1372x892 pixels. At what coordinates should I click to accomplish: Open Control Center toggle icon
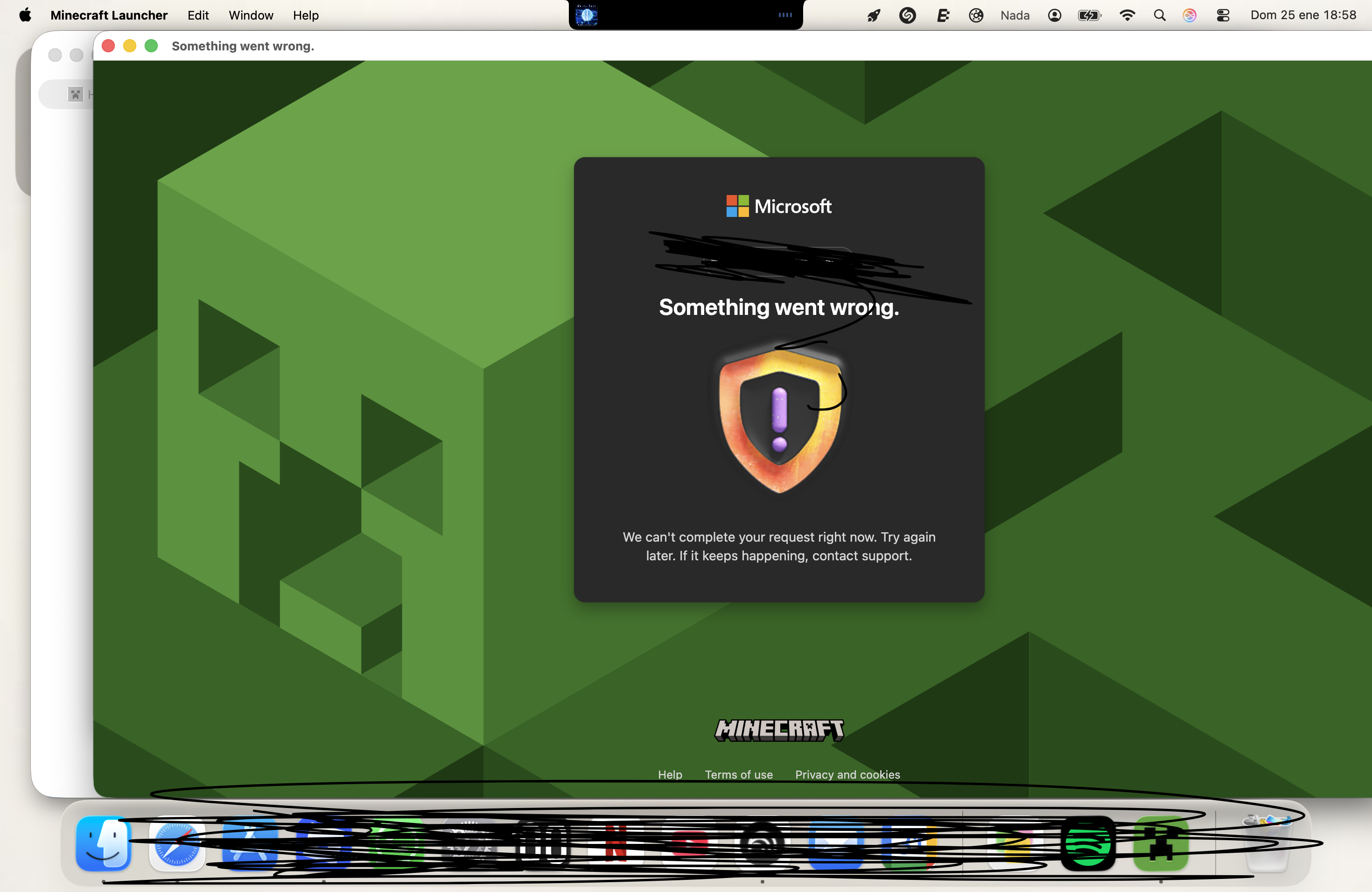(x=1223, y=15)
